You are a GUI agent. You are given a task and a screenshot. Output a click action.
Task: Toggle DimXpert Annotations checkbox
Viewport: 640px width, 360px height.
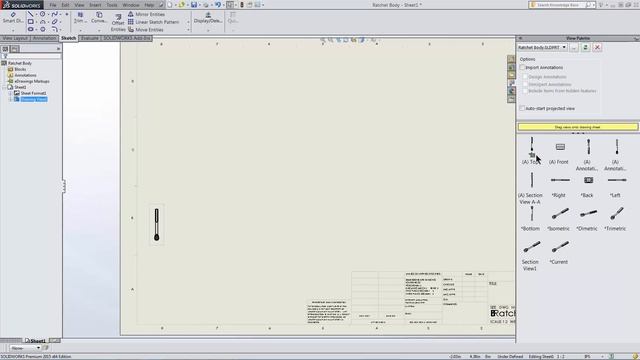tap(525, 84)
